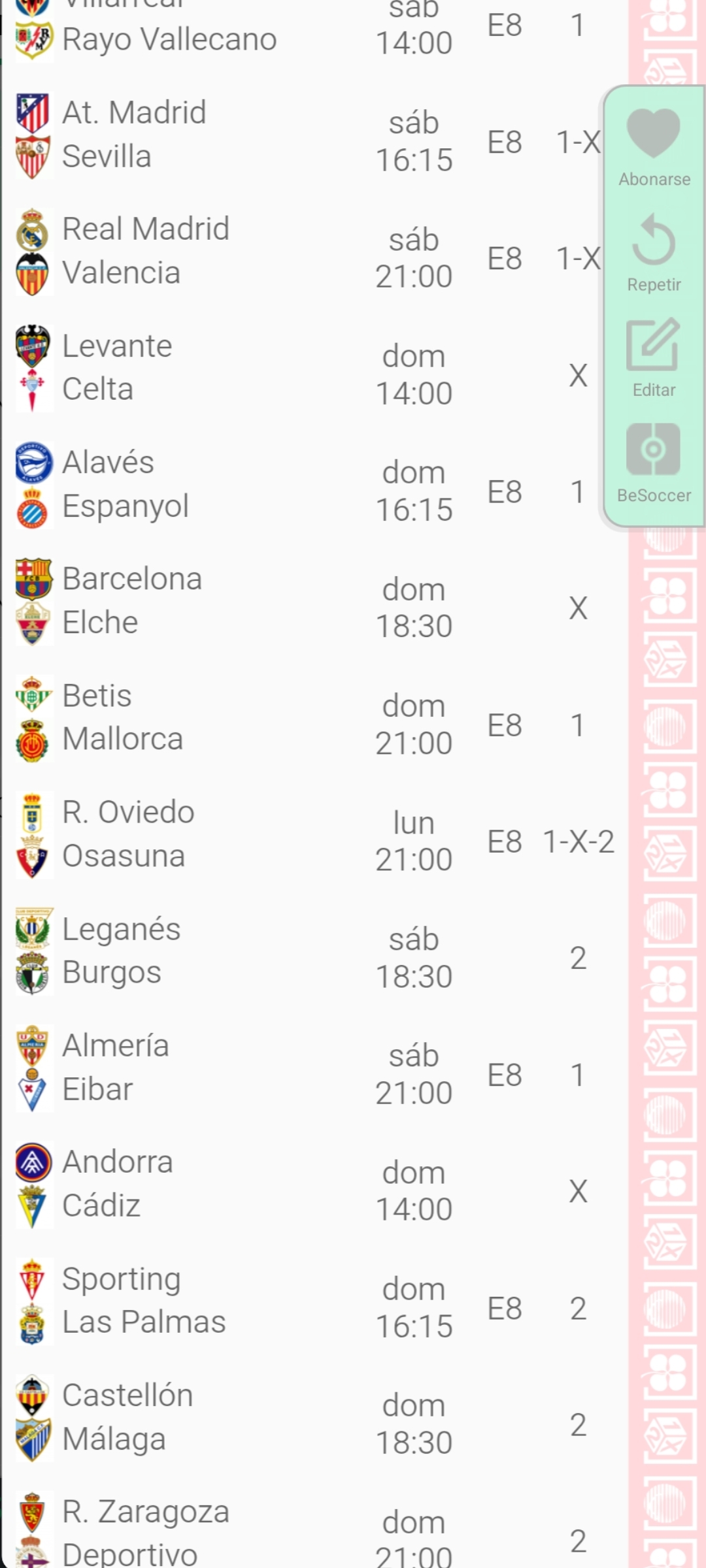Select the 1-X-2 prediction for R. Oviedo
The height and width of the screenshot is (1568, 706).
(x=579, y=842)
